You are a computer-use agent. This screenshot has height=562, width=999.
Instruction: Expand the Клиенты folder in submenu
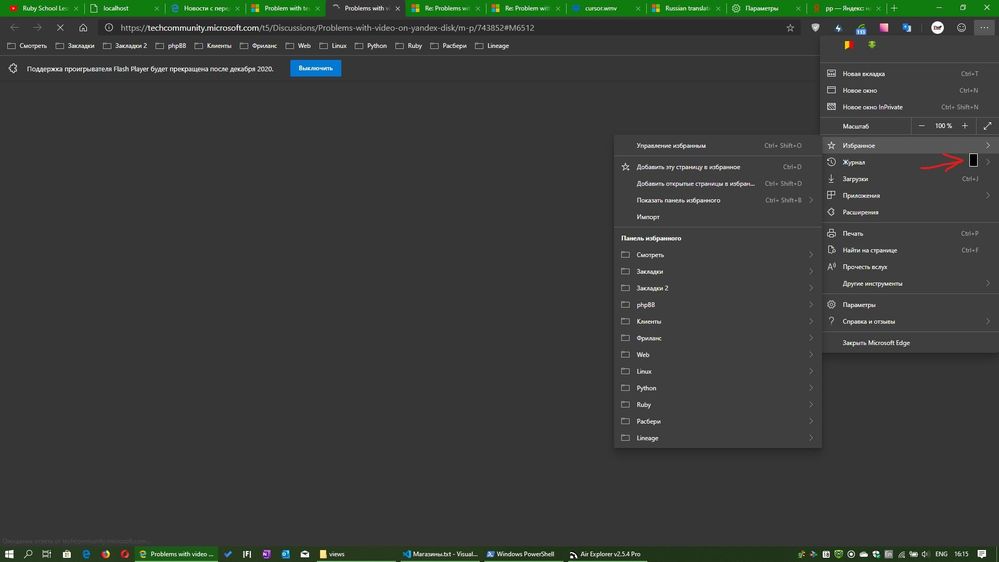tap(717, 321)
